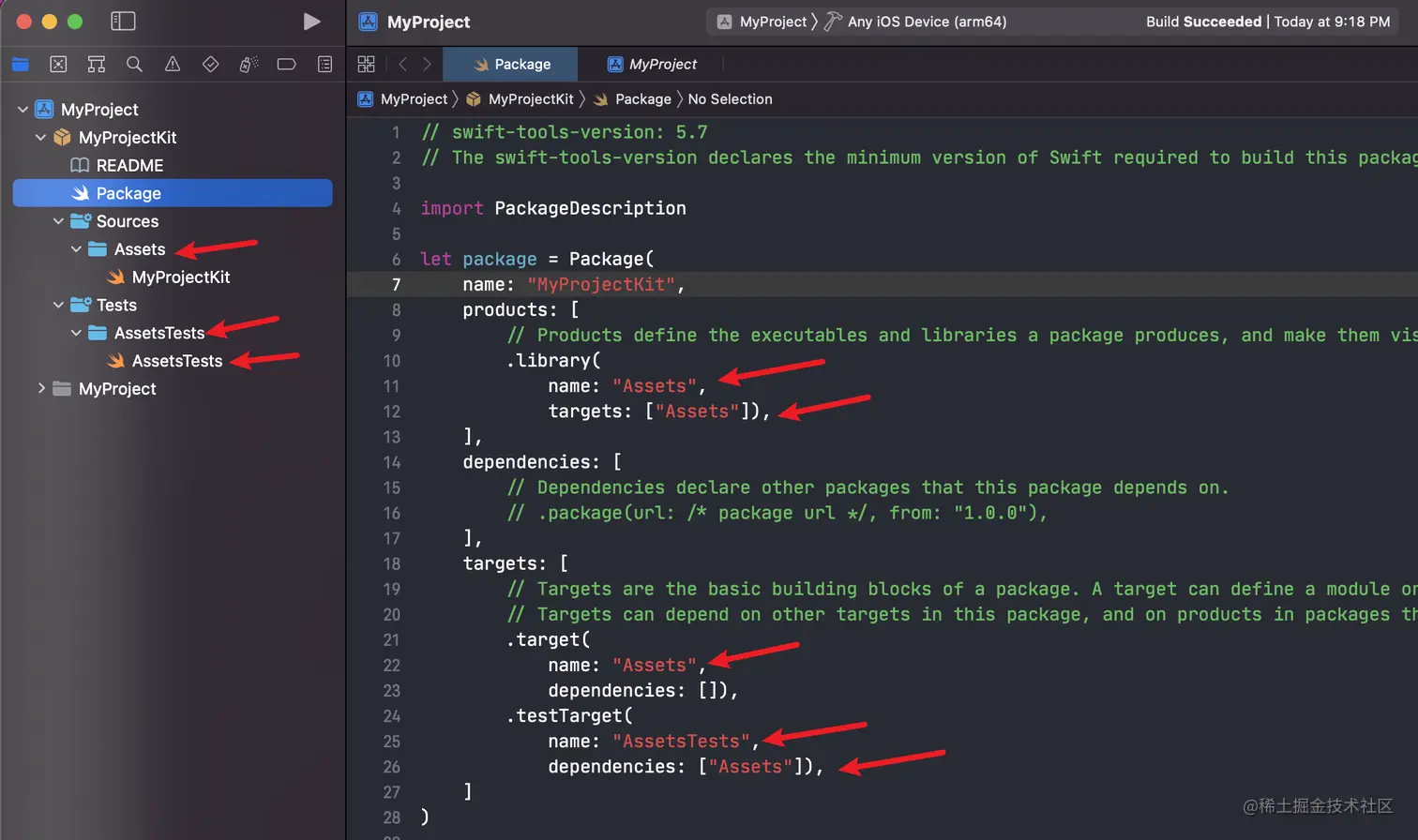
Task: Open the No Selection jump bar menu
Action: point(730,99)
